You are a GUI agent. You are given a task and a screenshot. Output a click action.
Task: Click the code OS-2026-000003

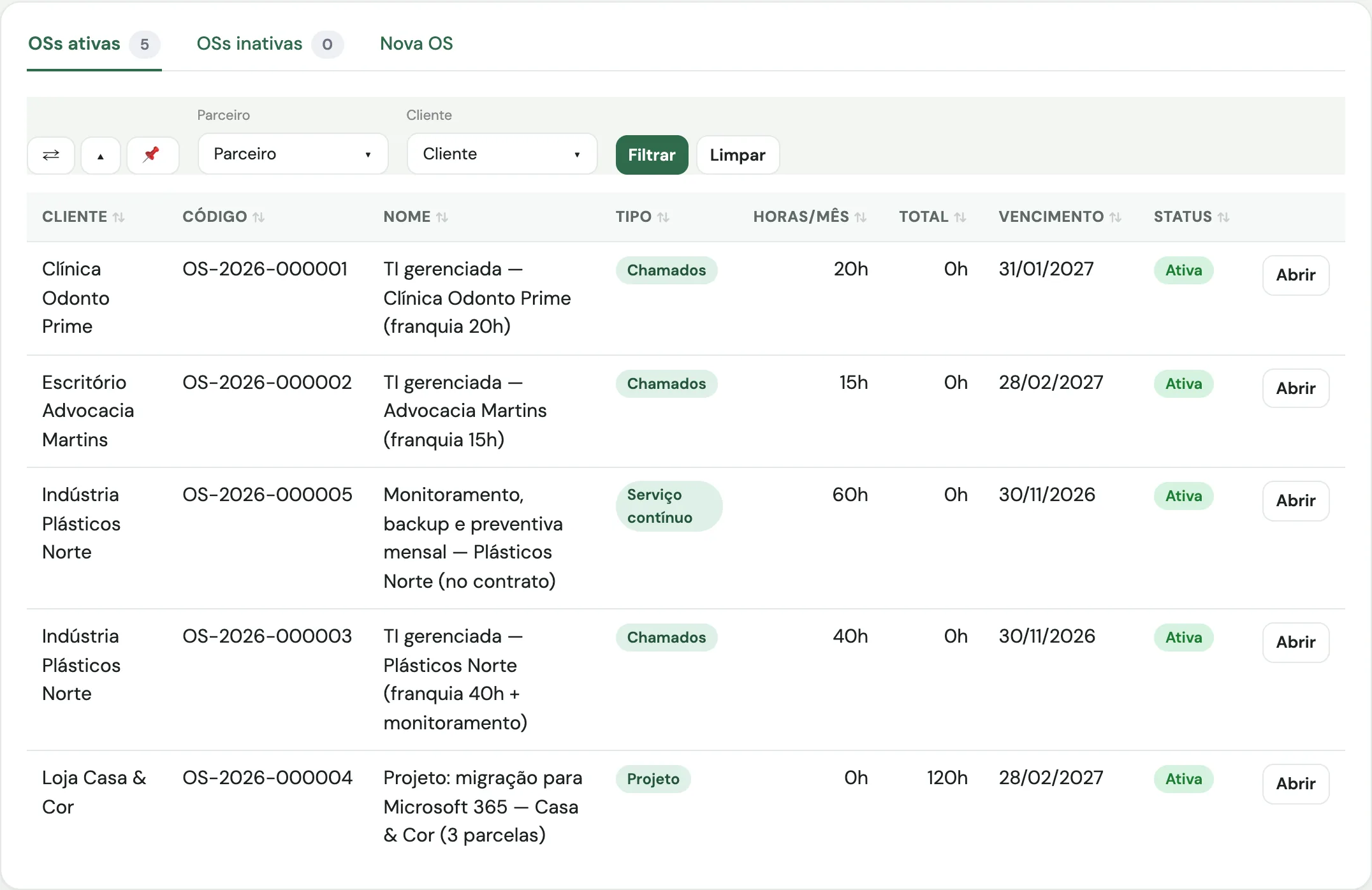pos(267,636)
